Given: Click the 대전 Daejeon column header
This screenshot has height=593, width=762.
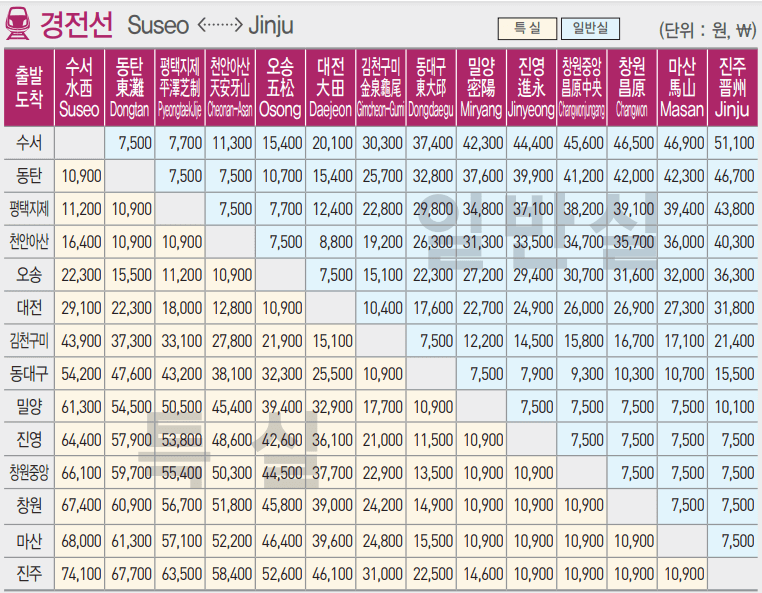Looking at the screenshot, I should (330, 87).
